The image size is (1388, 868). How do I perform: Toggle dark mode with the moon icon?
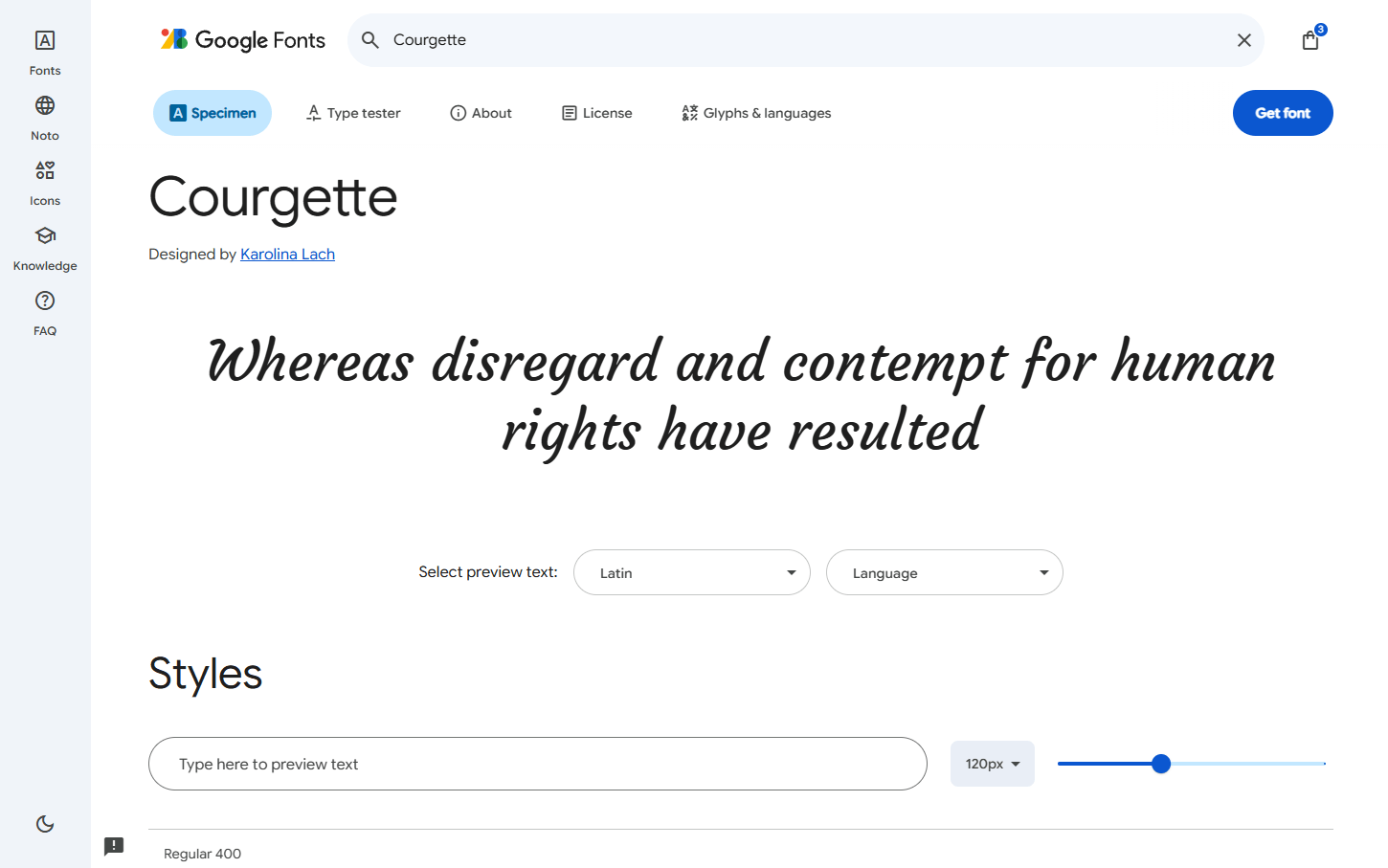tap(44, 824)
